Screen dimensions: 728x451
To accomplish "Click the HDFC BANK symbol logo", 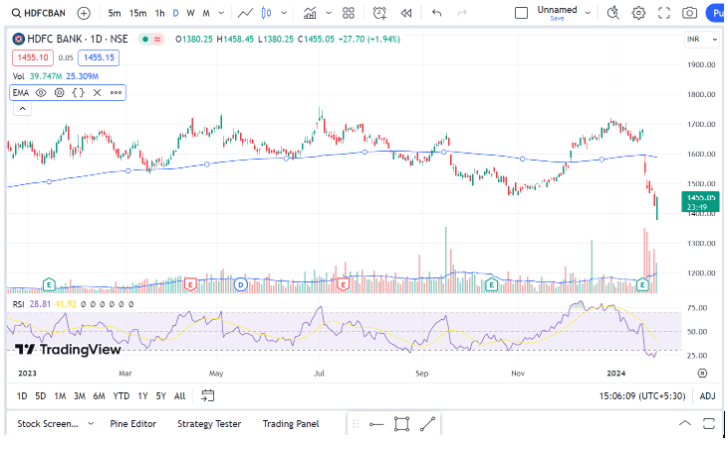I will coord(19,39).
